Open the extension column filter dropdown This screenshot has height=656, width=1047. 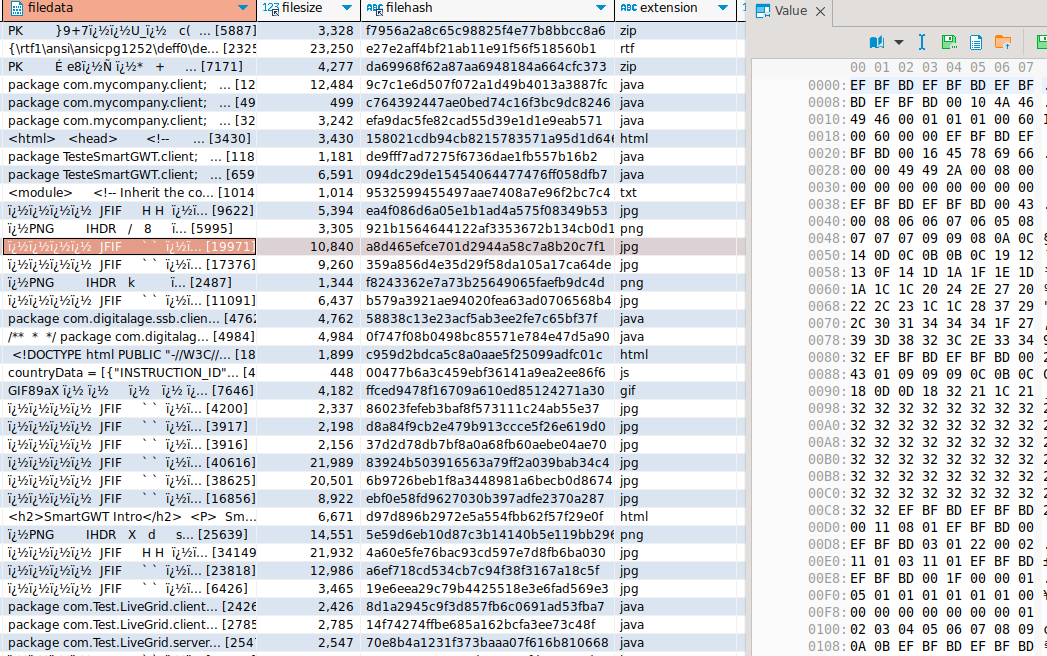[x=722, y=8]
